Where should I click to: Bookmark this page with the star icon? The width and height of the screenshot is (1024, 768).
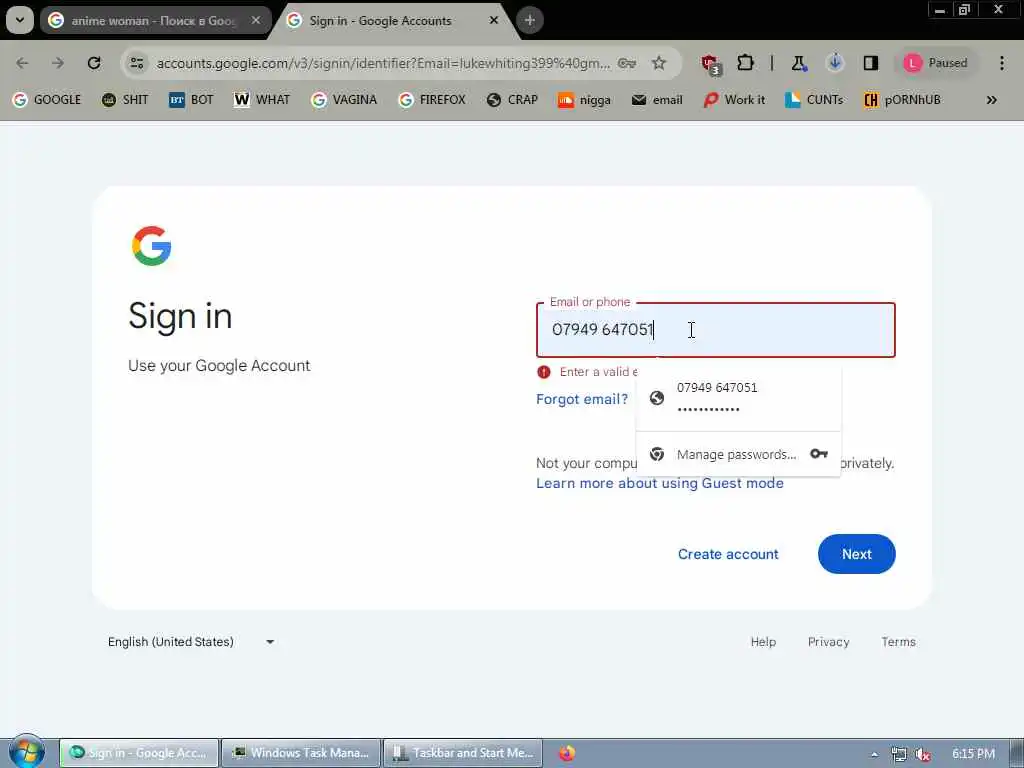[659, 63]
